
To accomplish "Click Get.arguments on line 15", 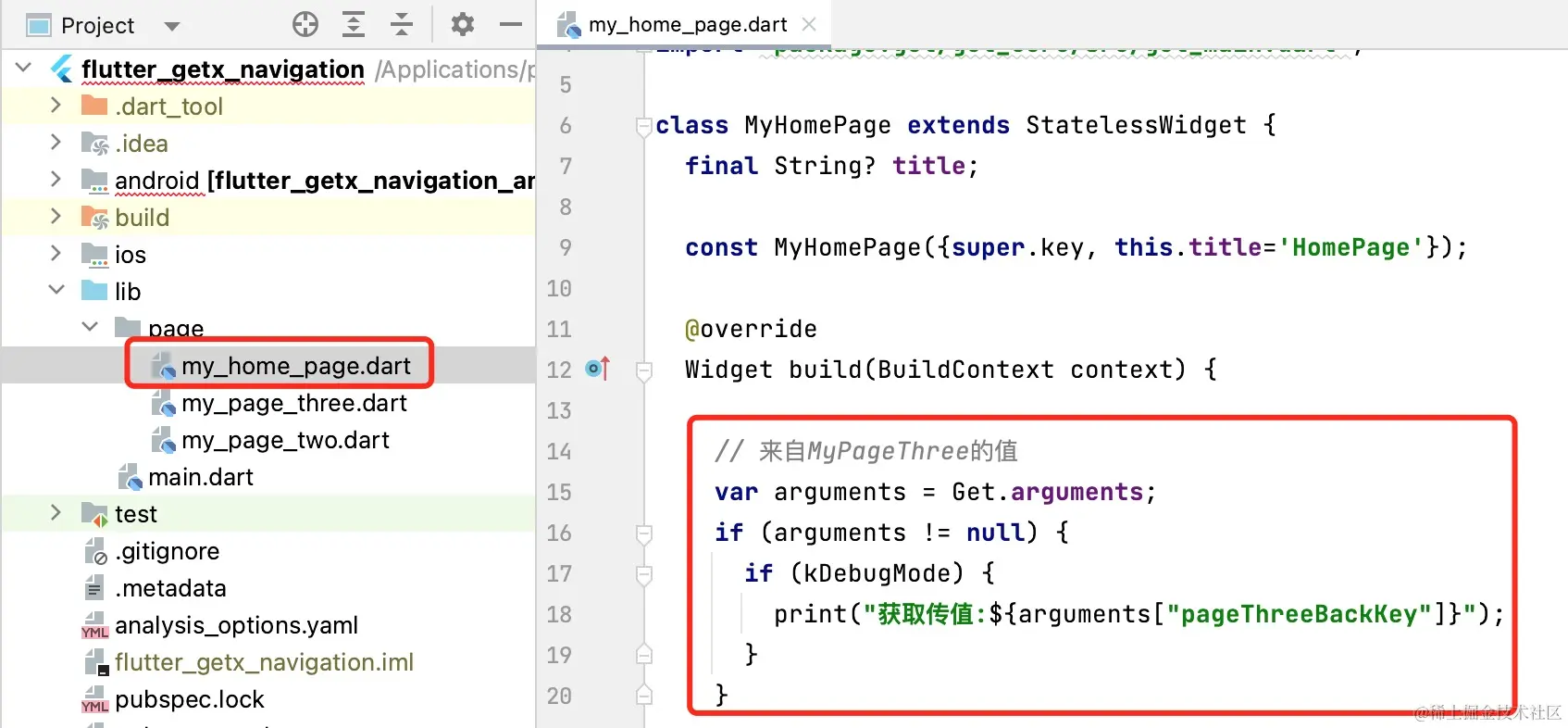I will click(1047, 492).
